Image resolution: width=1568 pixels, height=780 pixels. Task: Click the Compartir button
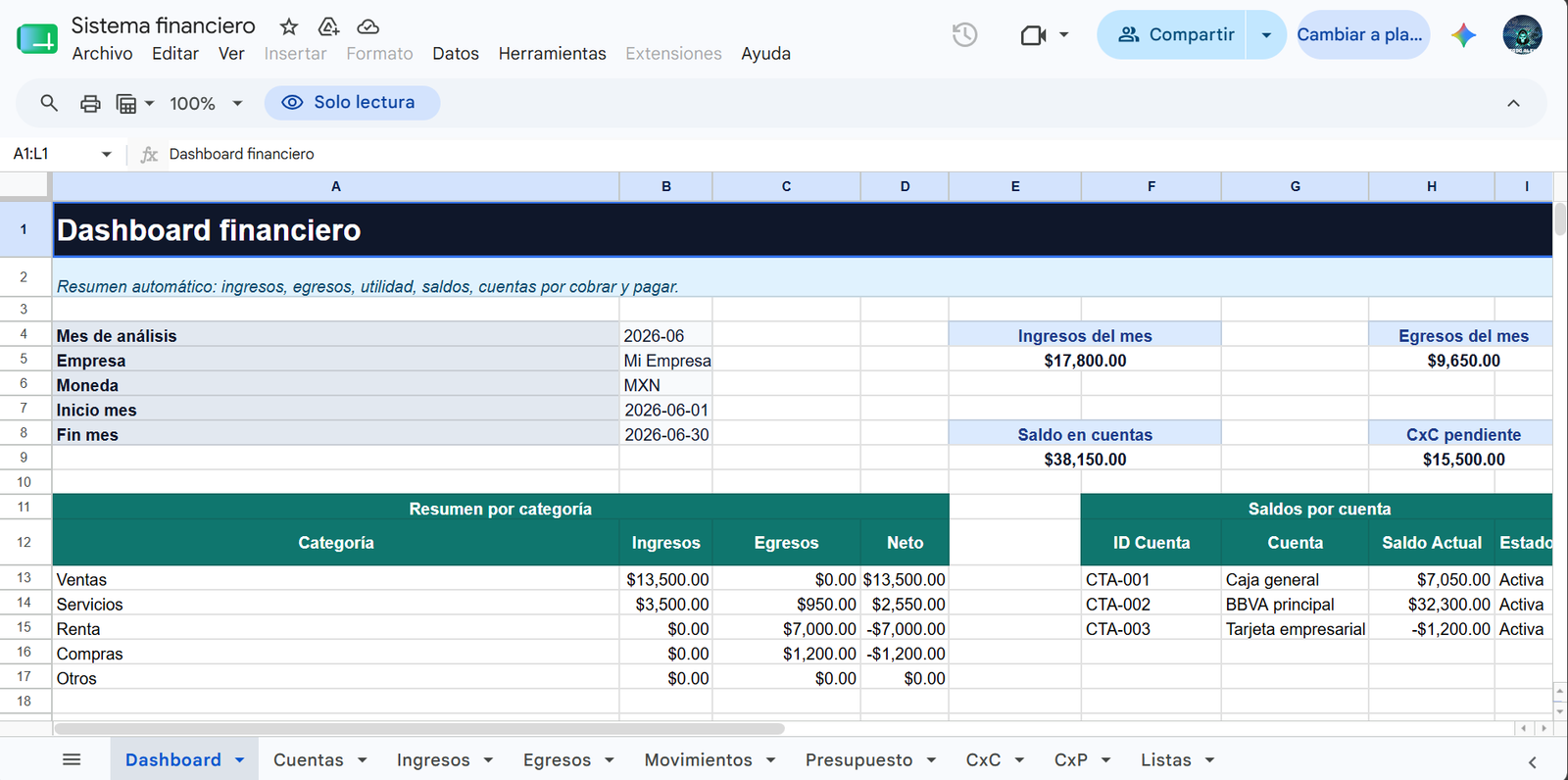point(1173,35)
